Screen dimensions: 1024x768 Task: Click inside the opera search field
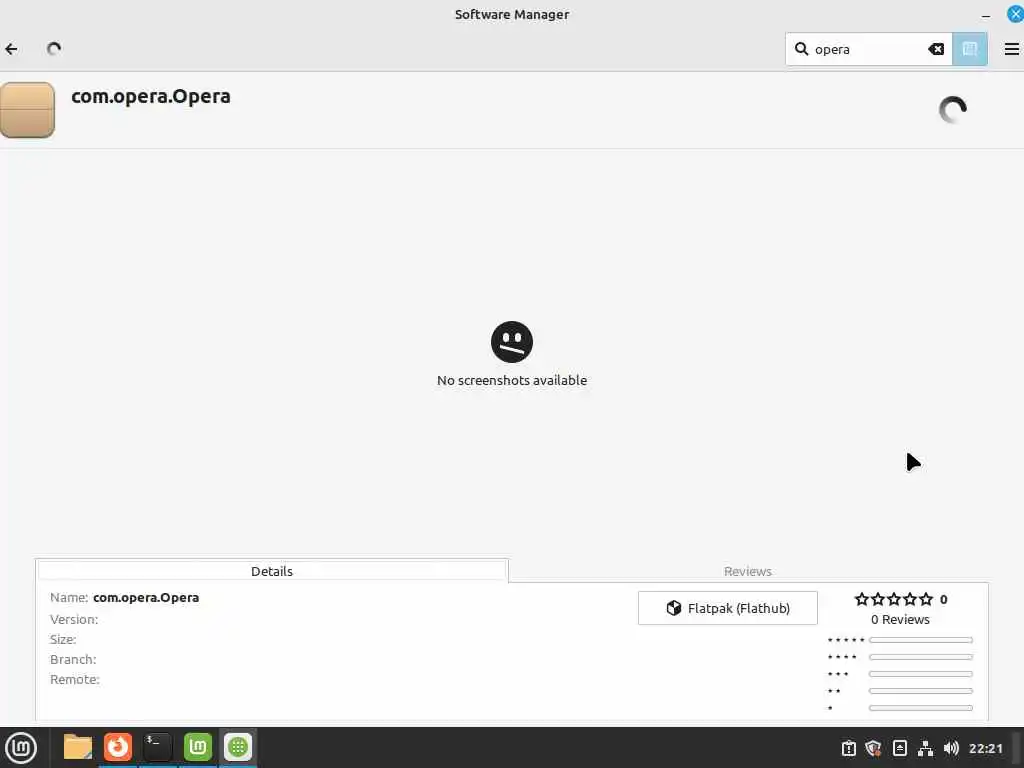click(x=867, y=49)
